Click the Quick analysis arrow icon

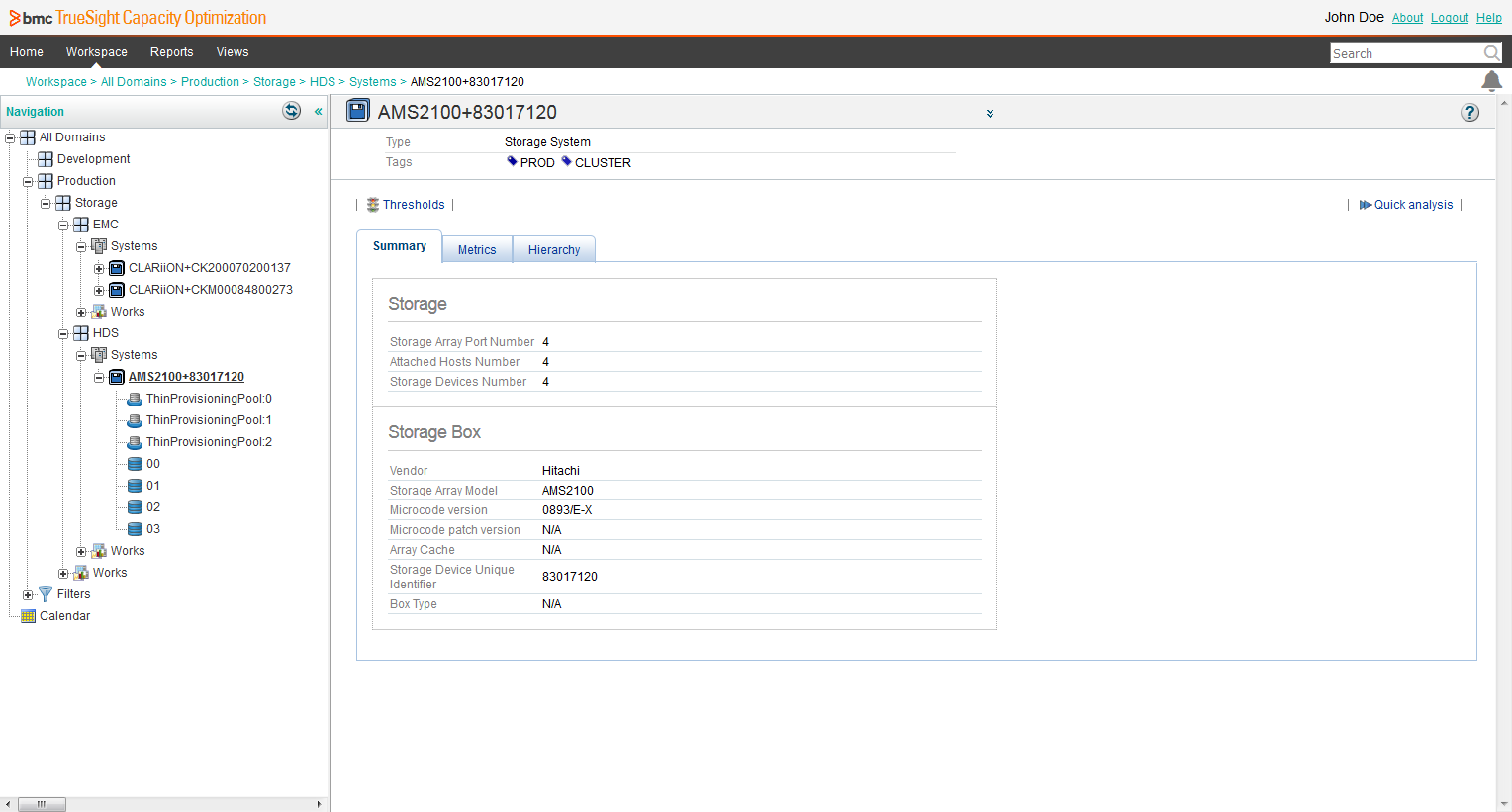pyautogui.click(x=1366, y=205)
